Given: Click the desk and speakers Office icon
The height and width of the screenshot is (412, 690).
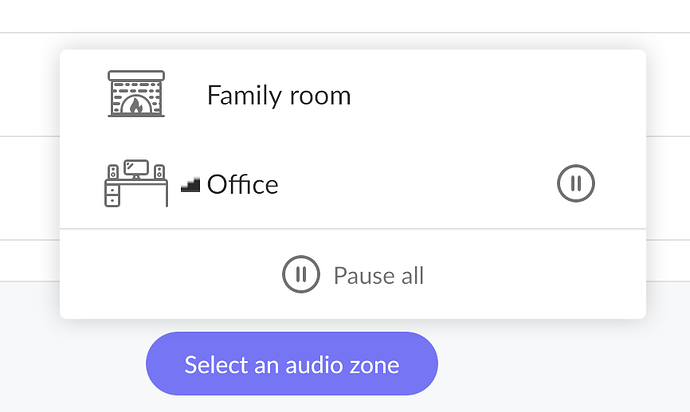Looking at the screenshot, I should [136, 183].
